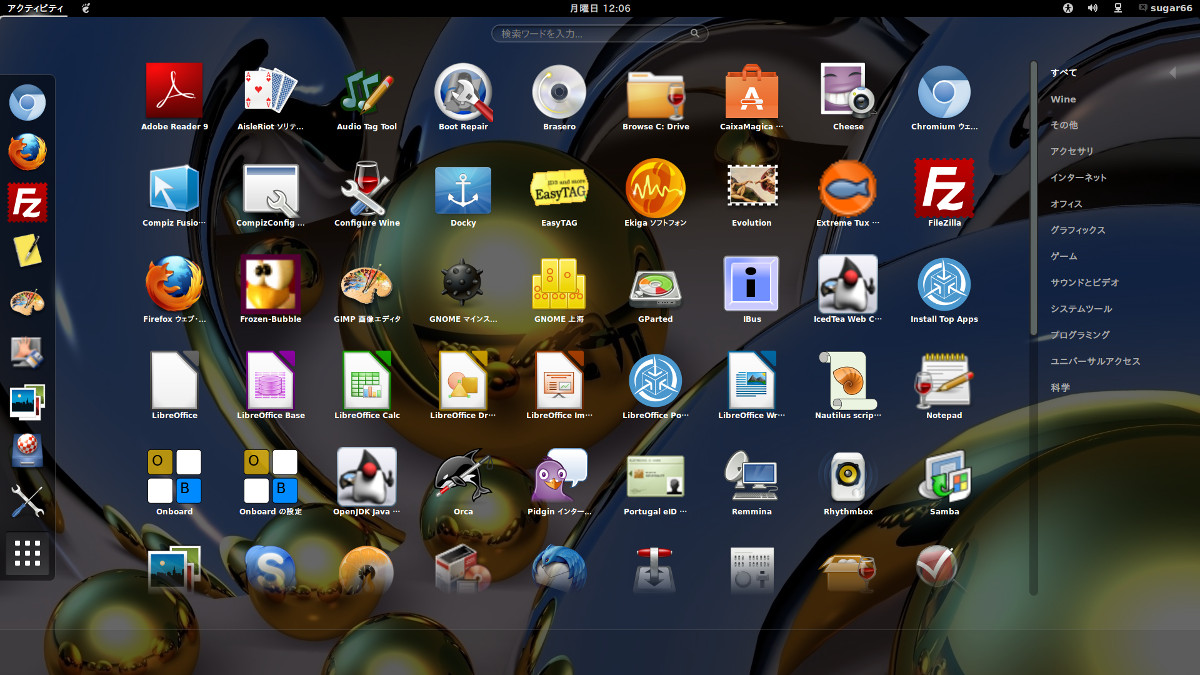Launch GNOME Mines game
Screen dimensions: 1200x675
click(463, 283)
